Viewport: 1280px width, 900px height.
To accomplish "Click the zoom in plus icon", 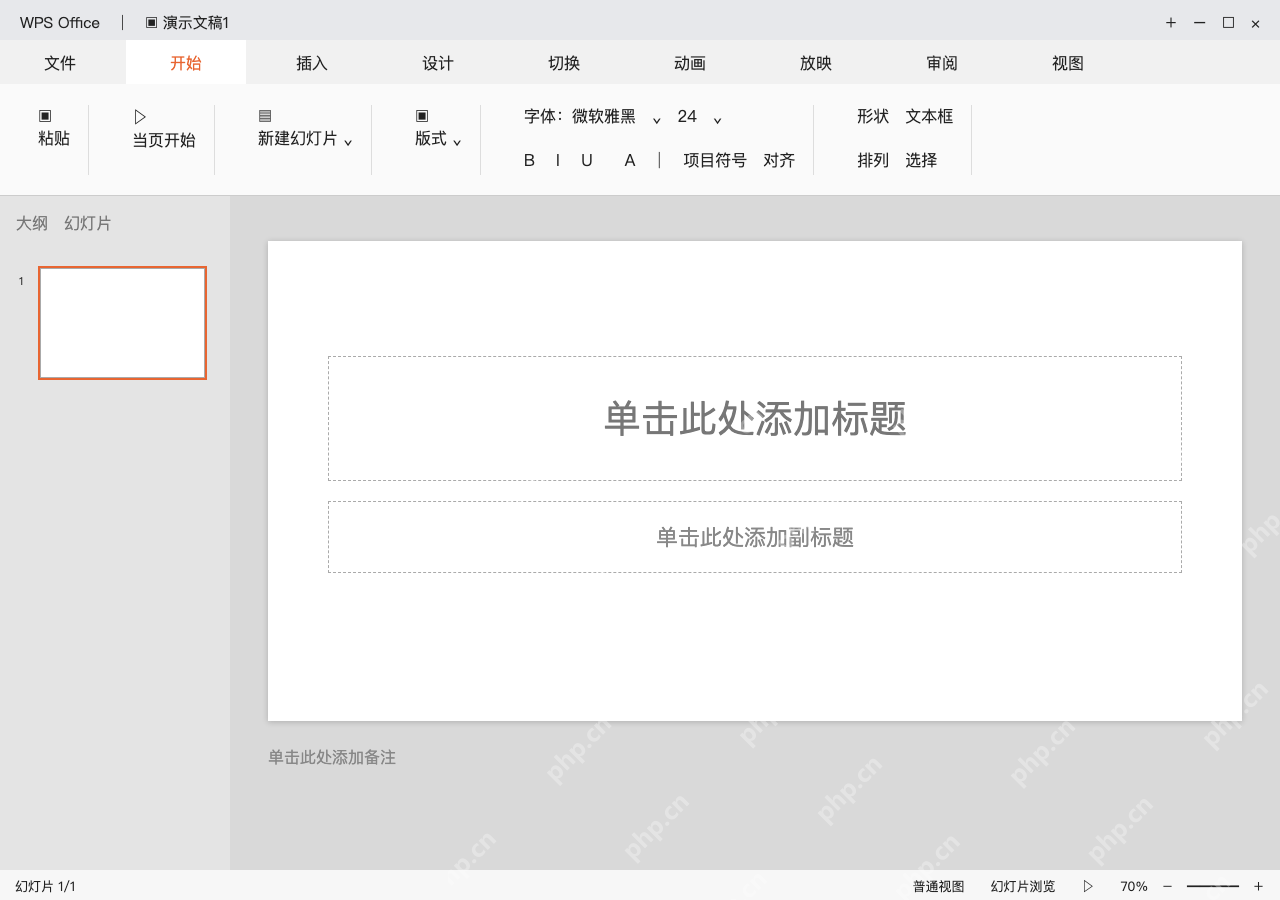I will pos(1258,886).
